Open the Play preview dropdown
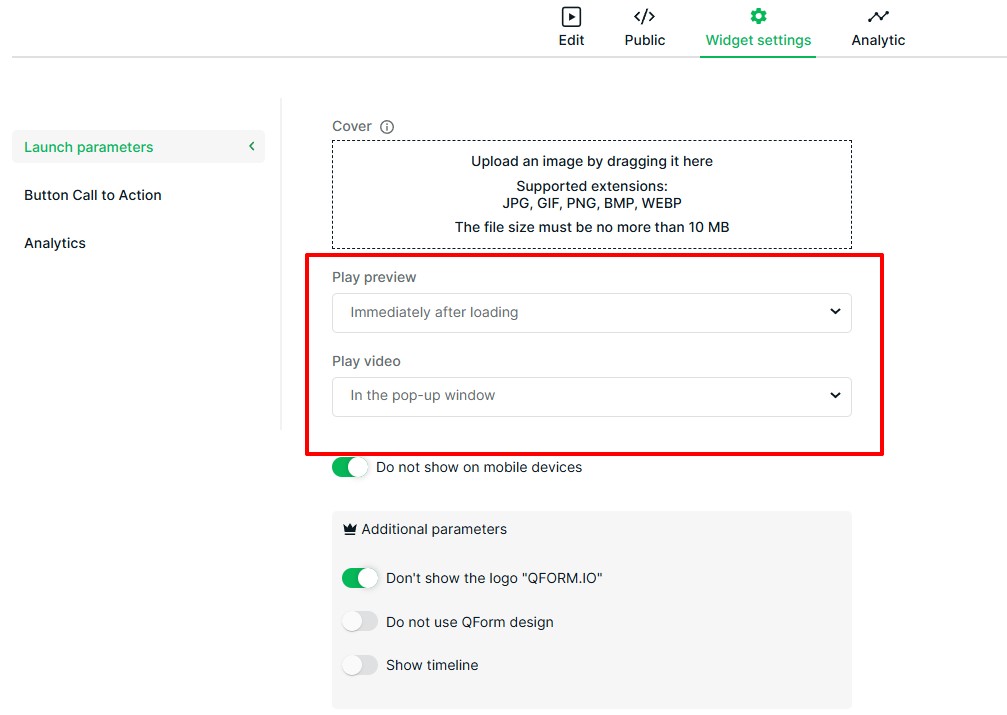The image size is (1007, 715). (591, 312)
